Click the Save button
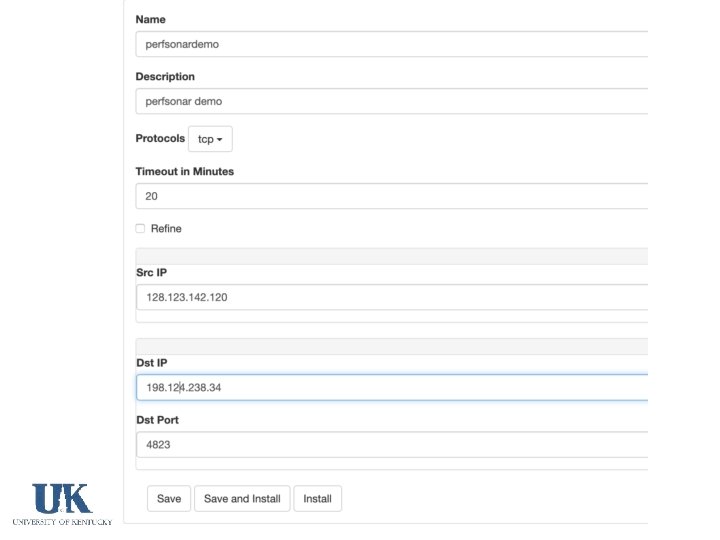This screenshot has height=540, width=720. [169, 498]
